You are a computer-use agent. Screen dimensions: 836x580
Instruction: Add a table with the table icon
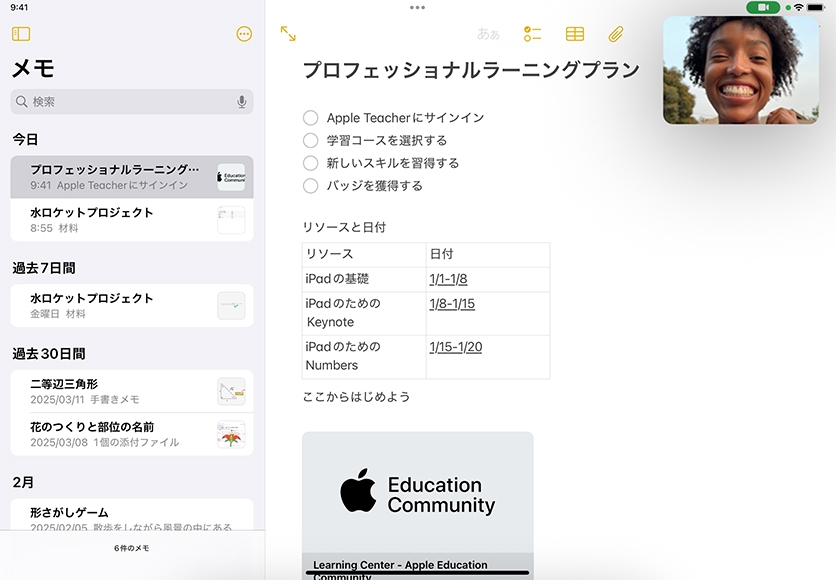pyautogui.click(x=575, y=34)
